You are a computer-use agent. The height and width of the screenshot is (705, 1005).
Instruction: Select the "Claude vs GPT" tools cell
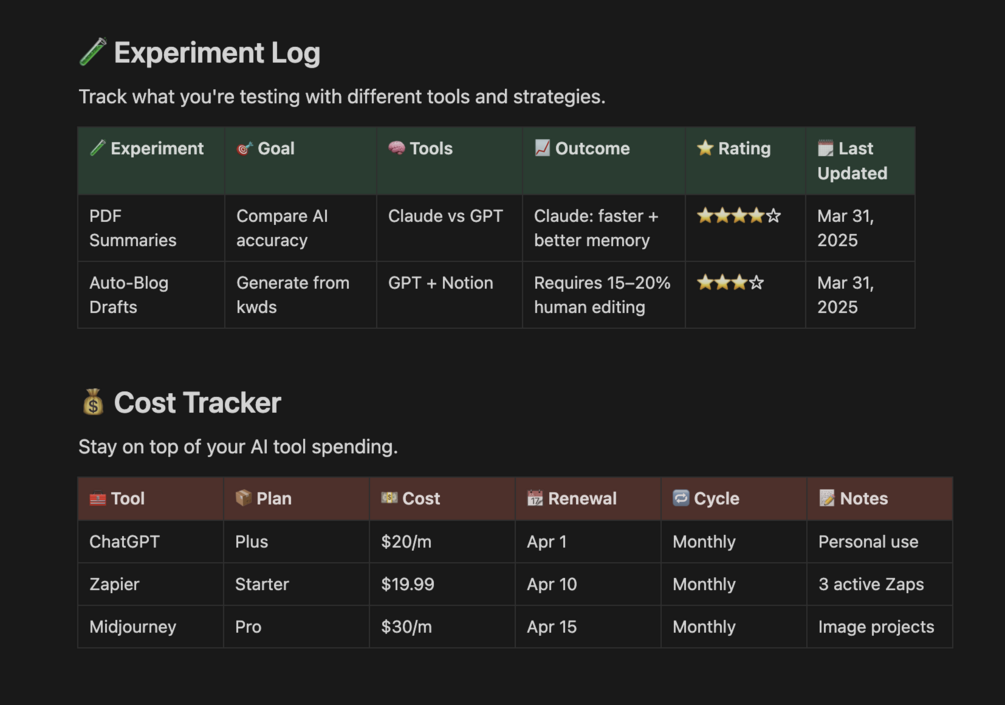[445, 216]
